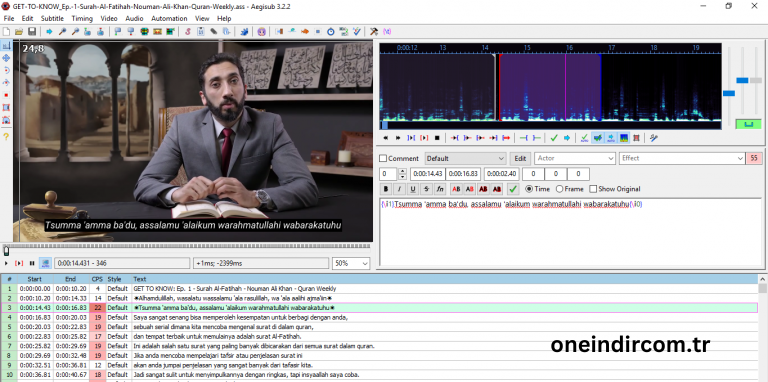The width and height of the screenshot is (768, 382).
Task: Commit audio changes green checkmark
Action: coord(554,138)
